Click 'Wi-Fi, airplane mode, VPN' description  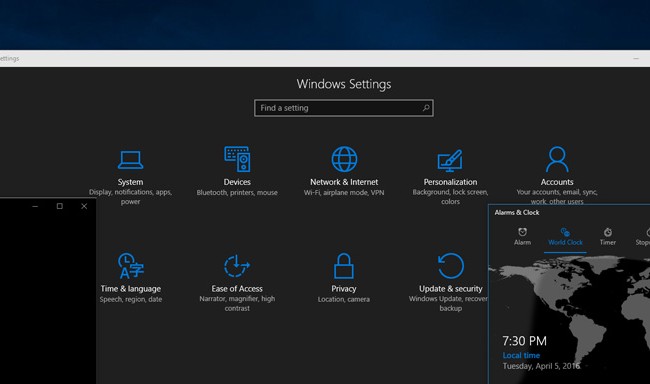[344, 192]
